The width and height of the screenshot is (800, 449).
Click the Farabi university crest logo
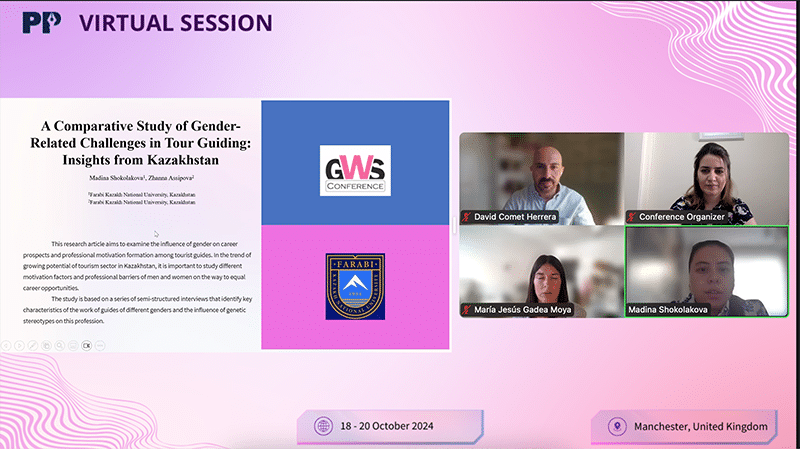pos(355,286)
